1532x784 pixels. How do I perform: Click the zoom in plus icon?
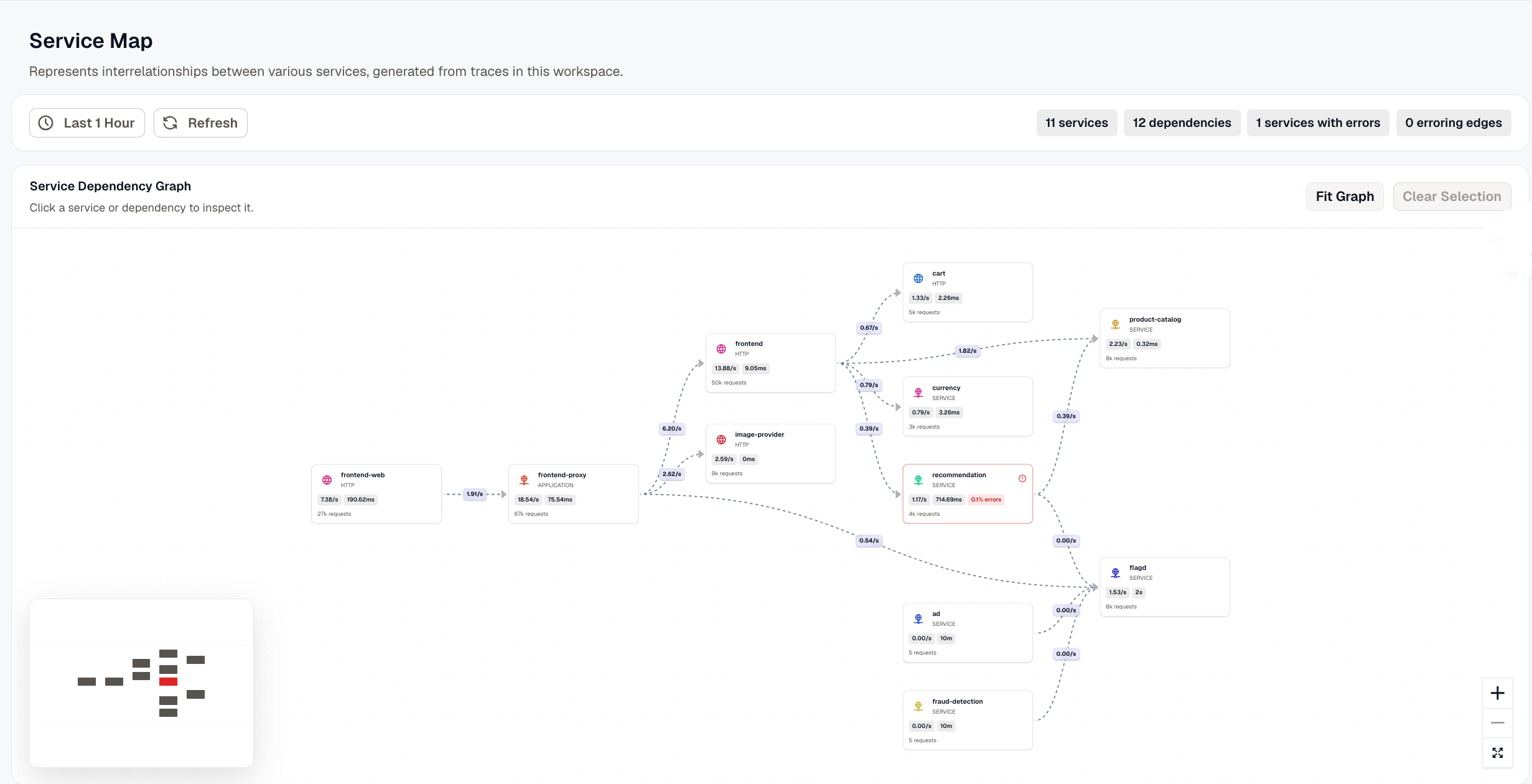(x=1497, y=693)
